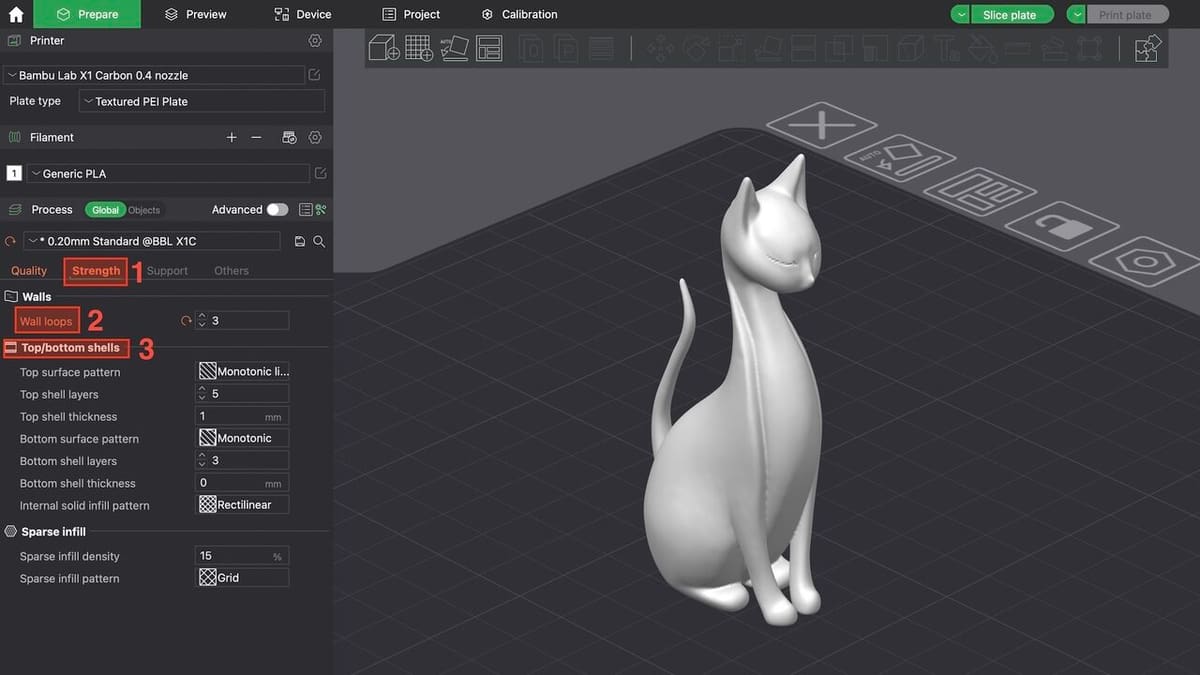Open the Bottom surface pattern dropdown

(243, 438)
